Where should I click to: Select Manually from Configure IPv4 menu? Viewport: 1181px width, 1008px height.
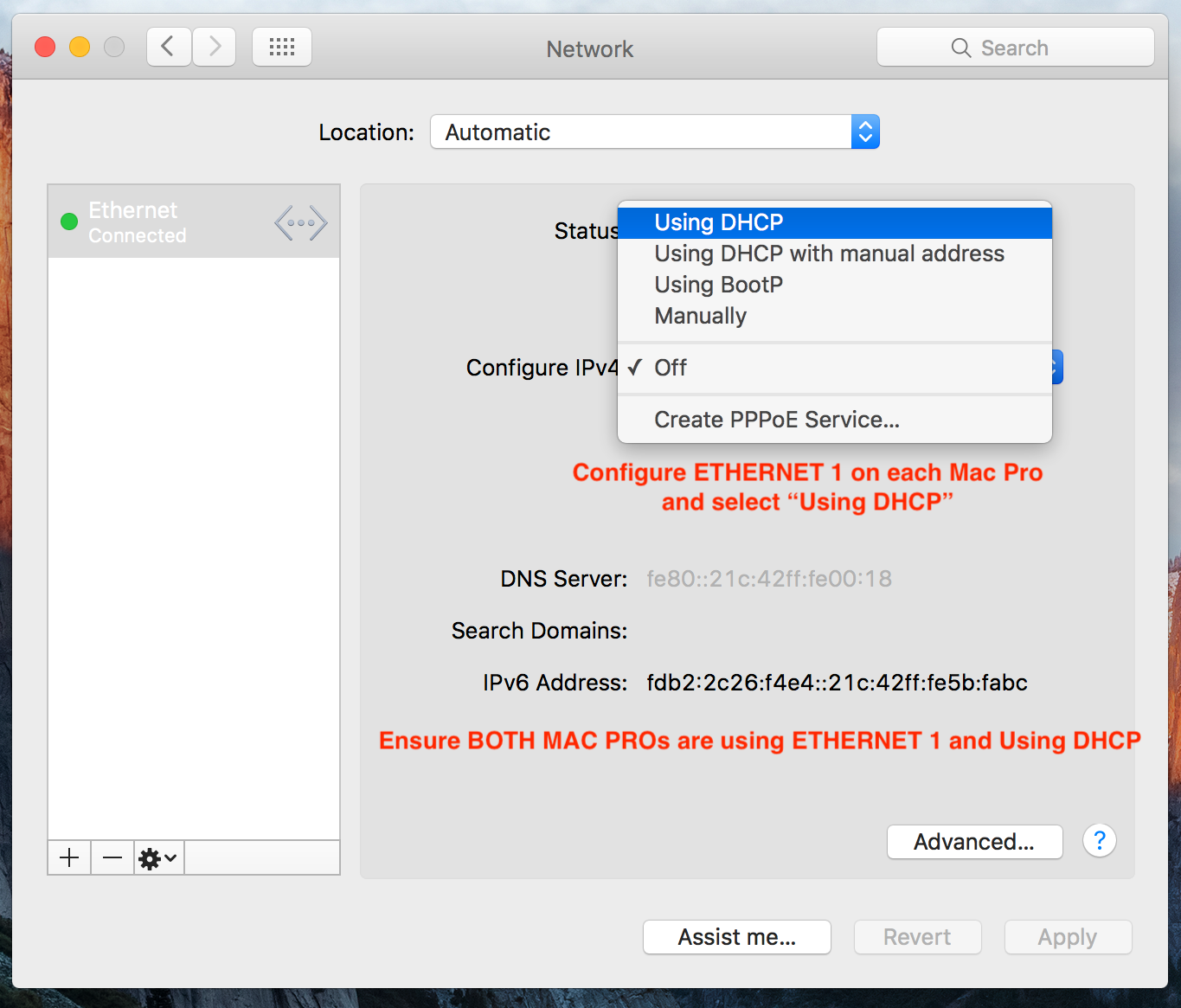835,316
